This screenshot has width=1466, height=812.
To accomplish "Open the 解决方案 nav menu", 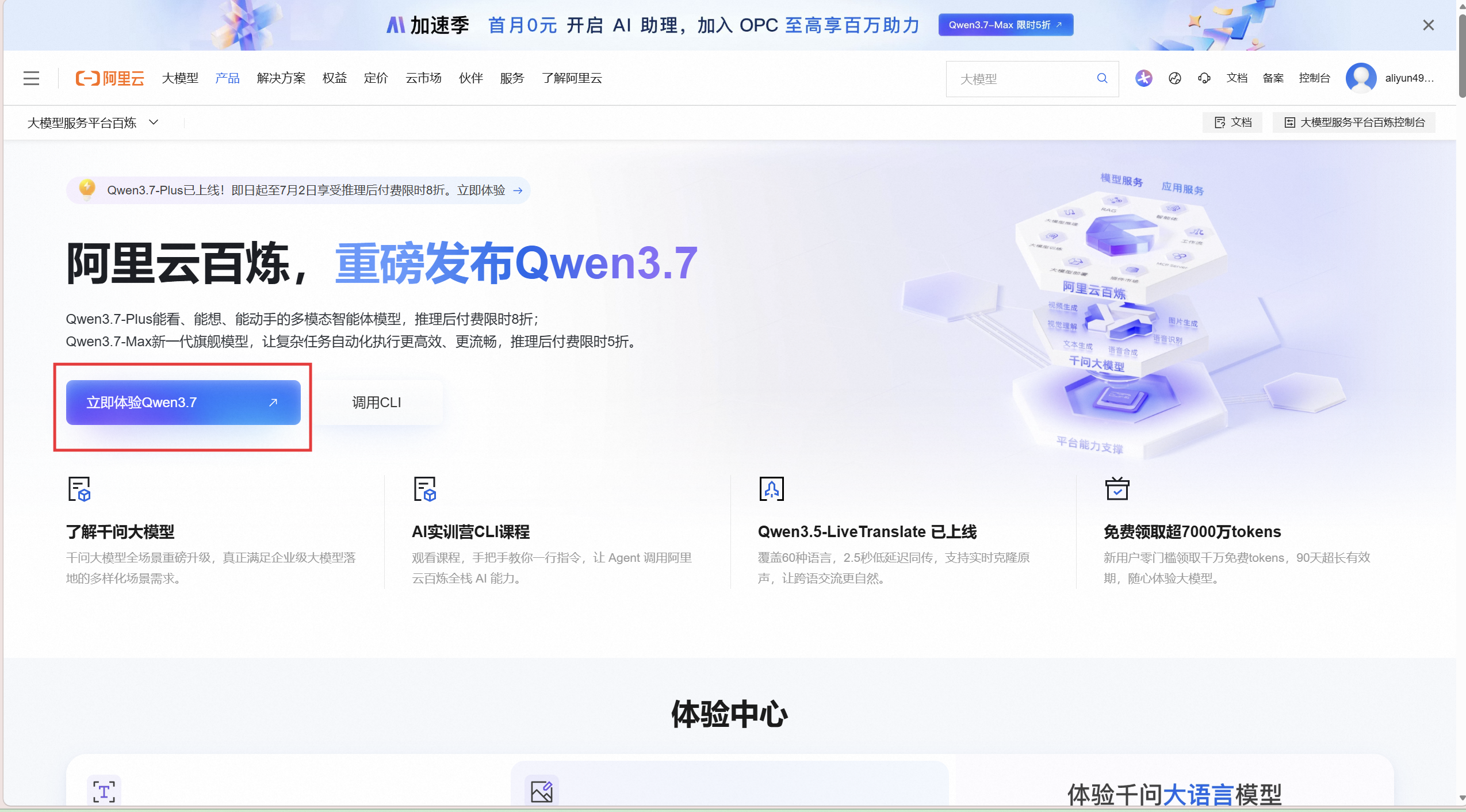I will click(x=281, y=78).
